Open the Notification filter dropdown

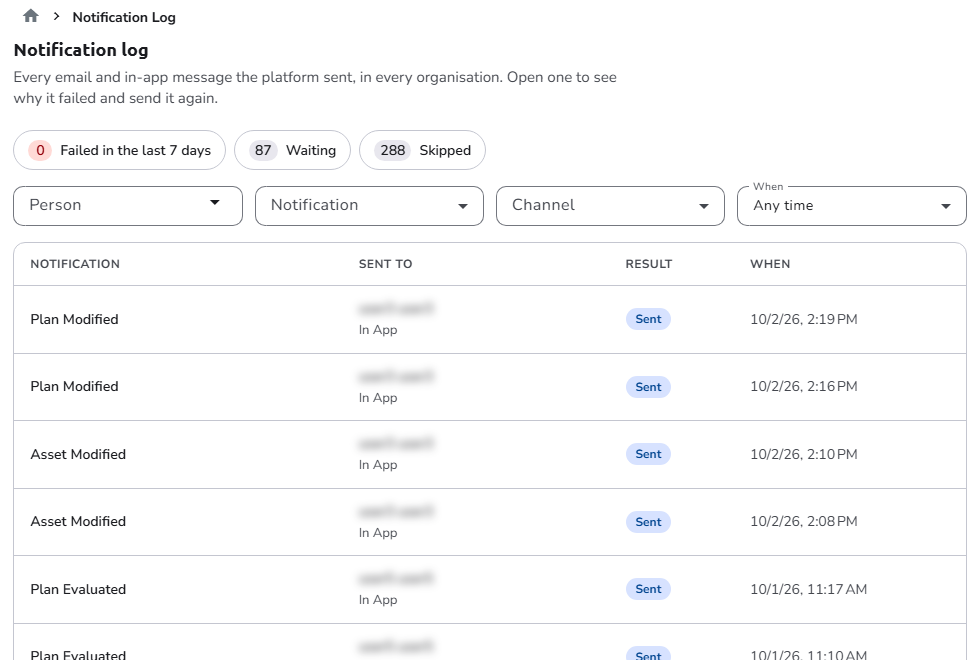369,206
